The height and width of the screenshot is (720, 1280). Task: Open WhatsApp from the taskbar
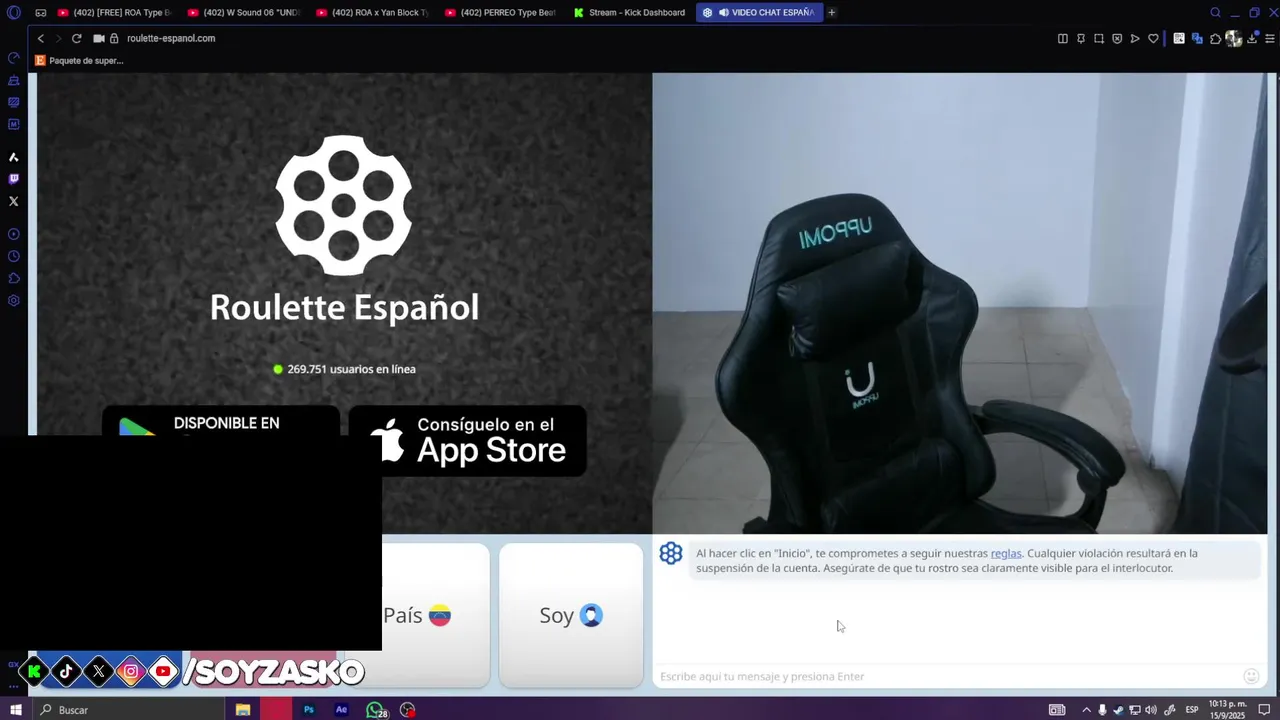pos(375,710)
